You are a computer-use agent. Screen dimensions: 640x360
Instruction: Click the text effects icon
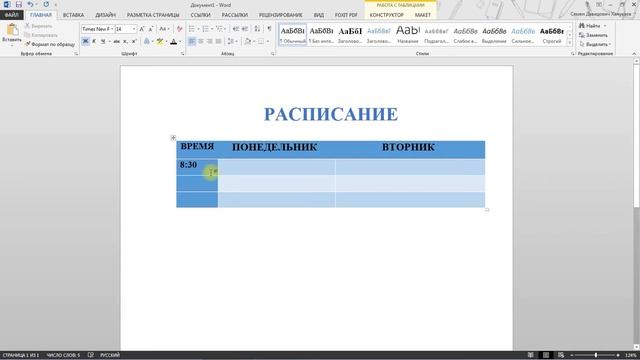[147, 41]
